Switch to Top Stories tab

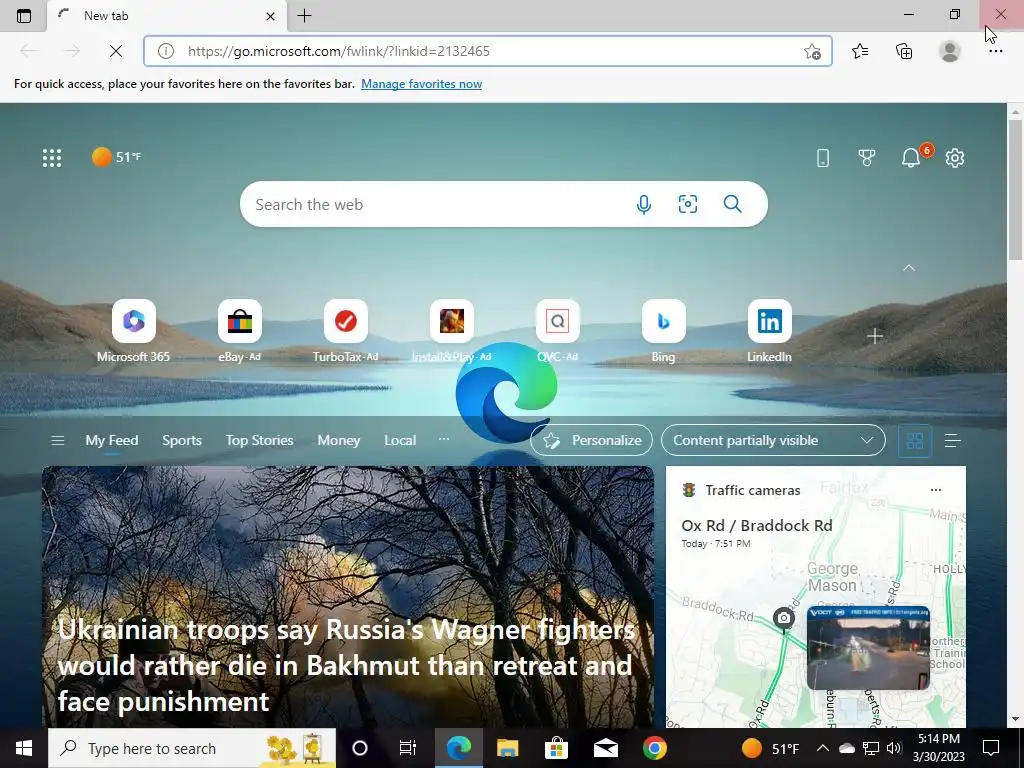point(259,440)
